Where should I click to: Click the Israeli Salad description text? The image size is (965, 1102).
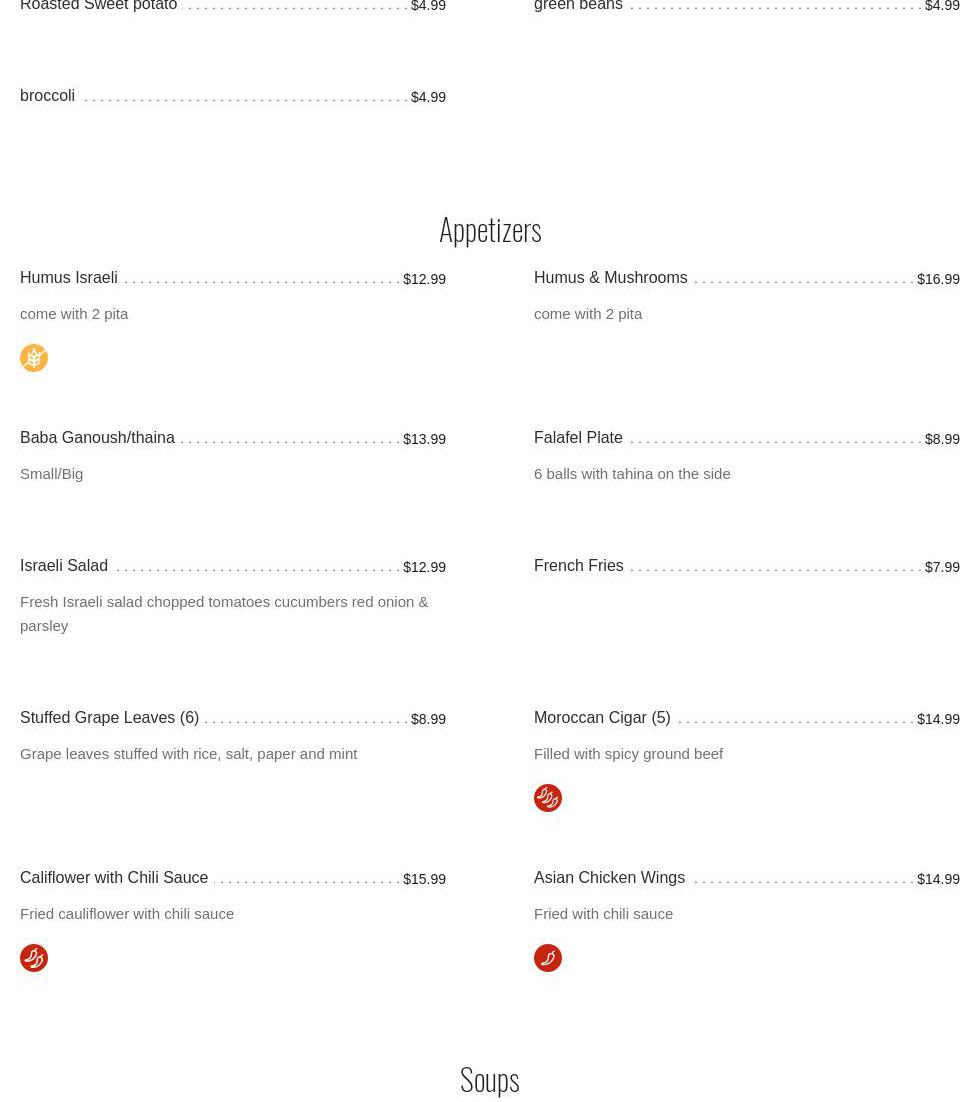(x=224, y=614)
